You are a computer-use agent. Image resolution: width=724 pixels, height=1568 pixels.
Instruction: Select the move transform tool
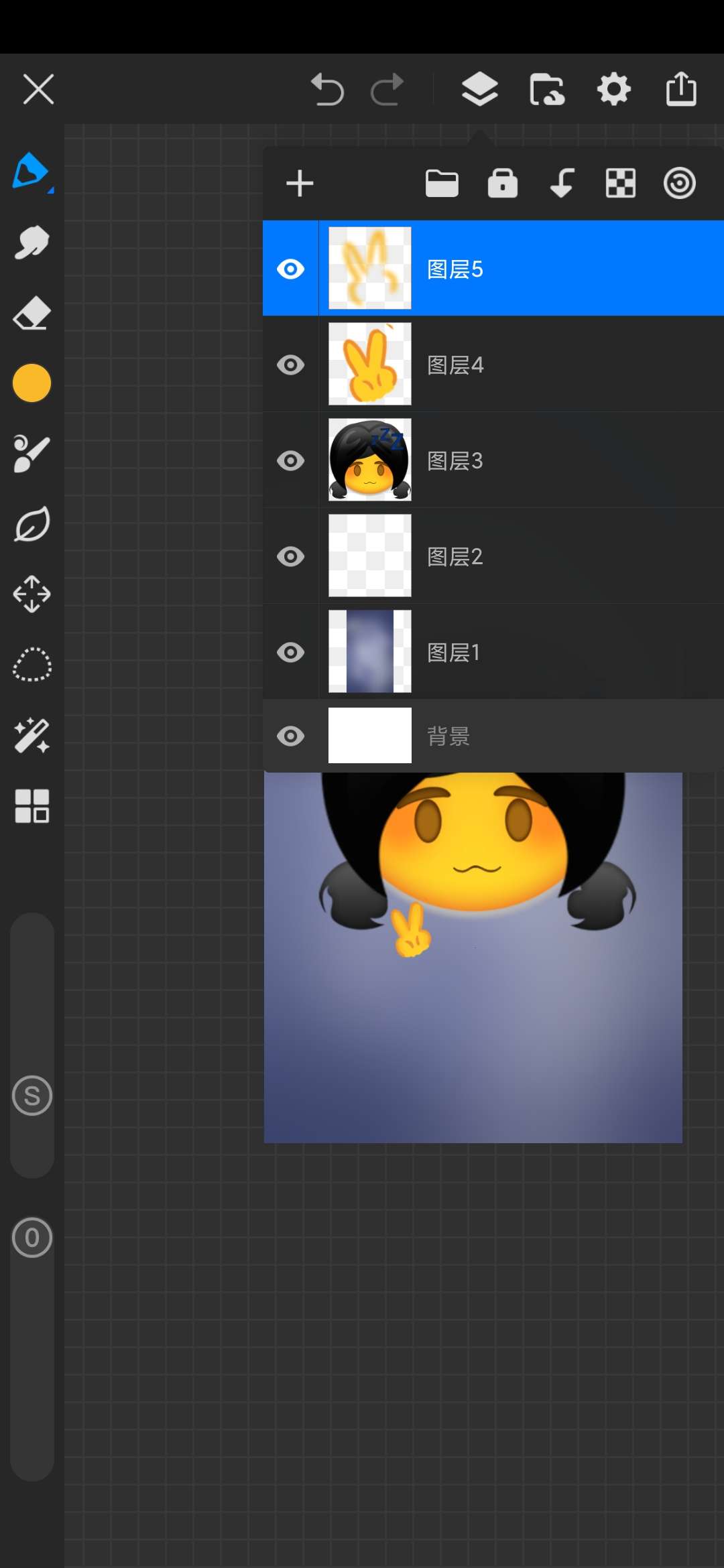tap(32, 594)
